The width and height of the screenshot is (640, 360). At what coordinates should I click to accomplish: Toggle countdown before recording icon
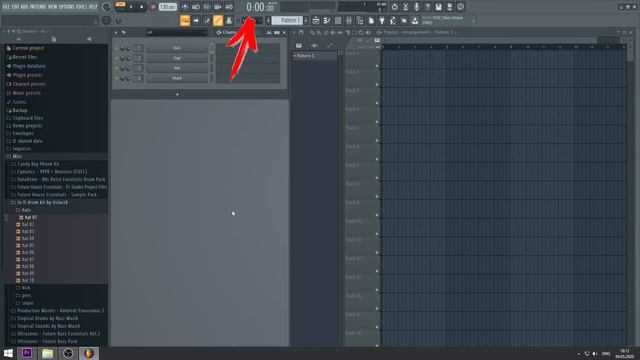pyautogui.click(x=207, y=7)
